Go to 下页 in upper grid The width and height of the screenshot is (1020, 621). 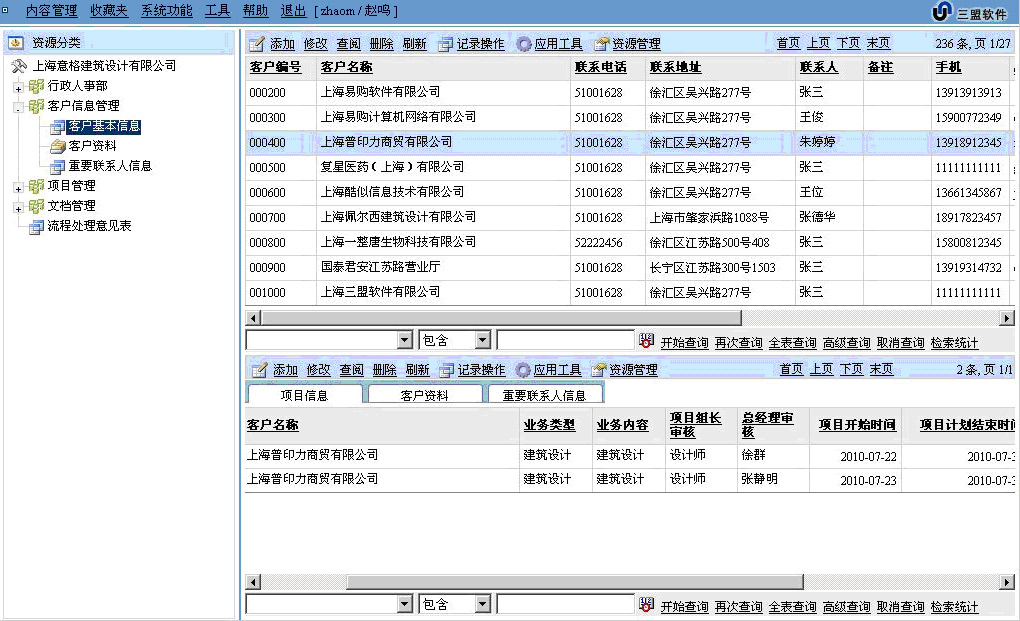point(848,44)
